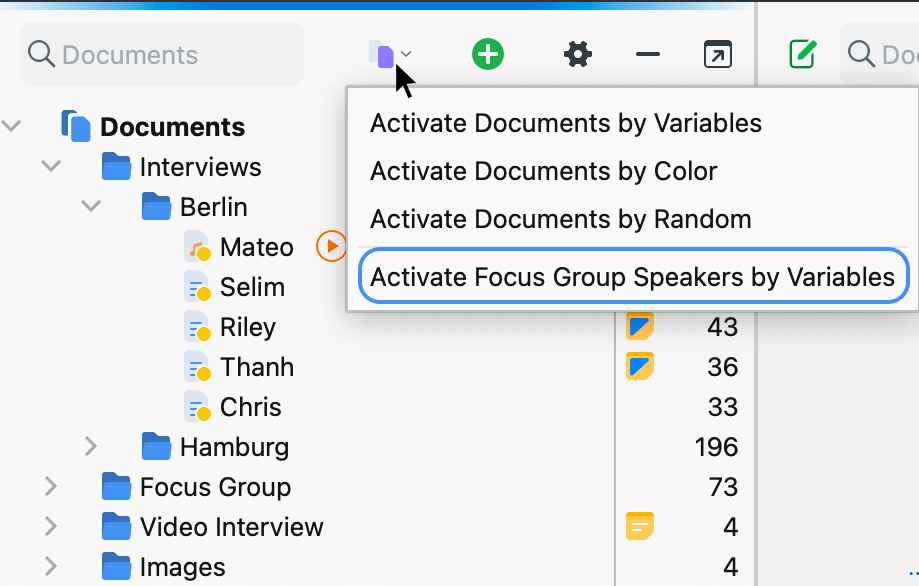919x586 pixels.
Task: Open the yellow memo on Video Interview row
Action: point(640,526)
